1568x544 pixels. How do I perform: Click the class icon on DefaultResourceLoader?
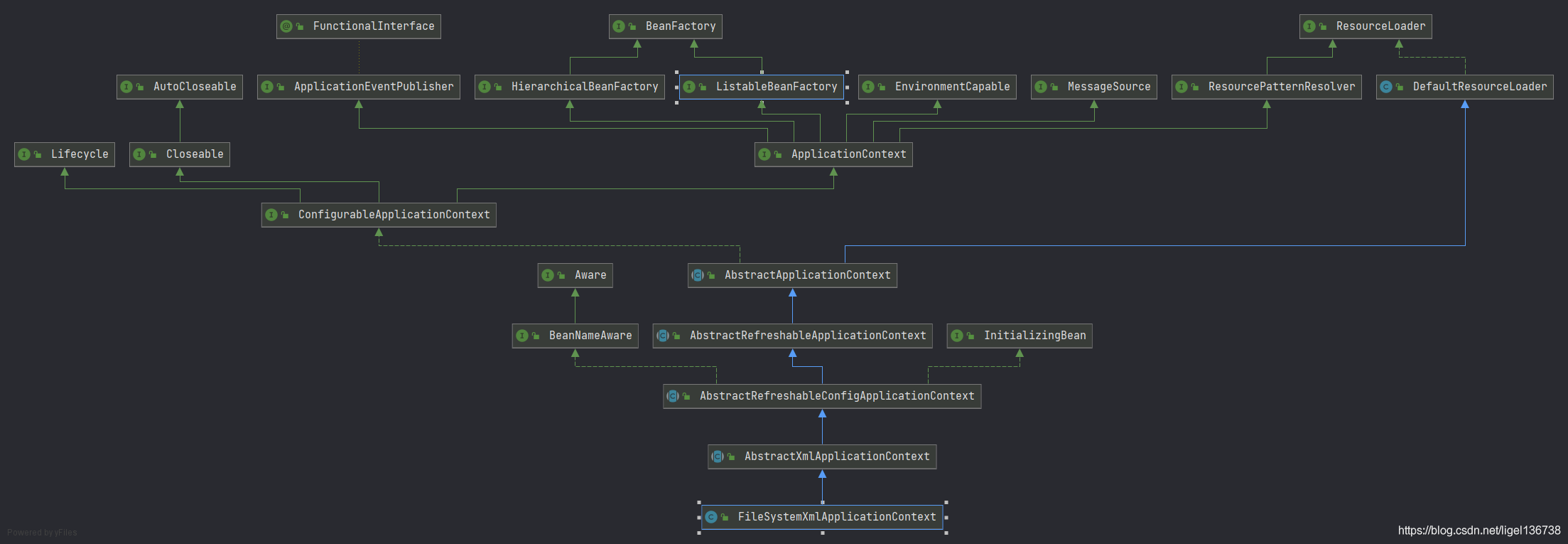click(x=1386, y=87)
